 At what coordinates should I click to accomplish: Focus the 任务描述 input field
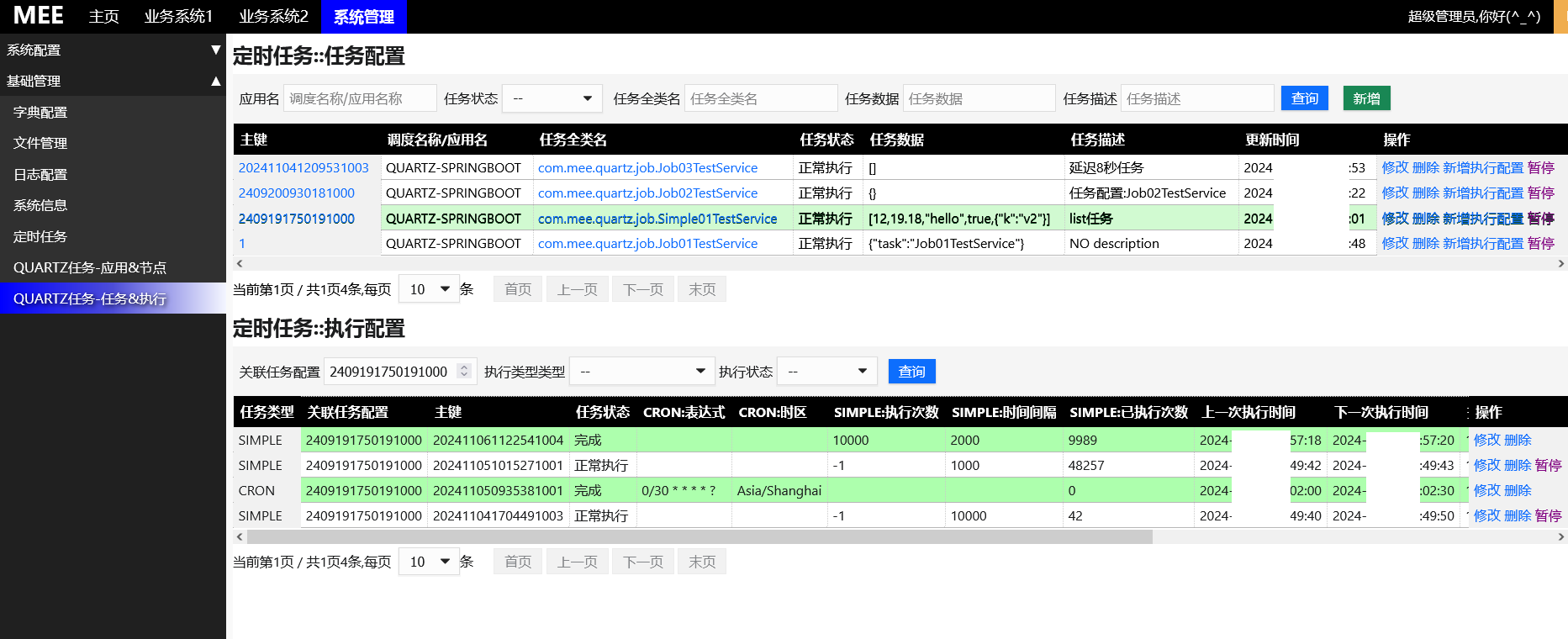[x=1197, y=98]
